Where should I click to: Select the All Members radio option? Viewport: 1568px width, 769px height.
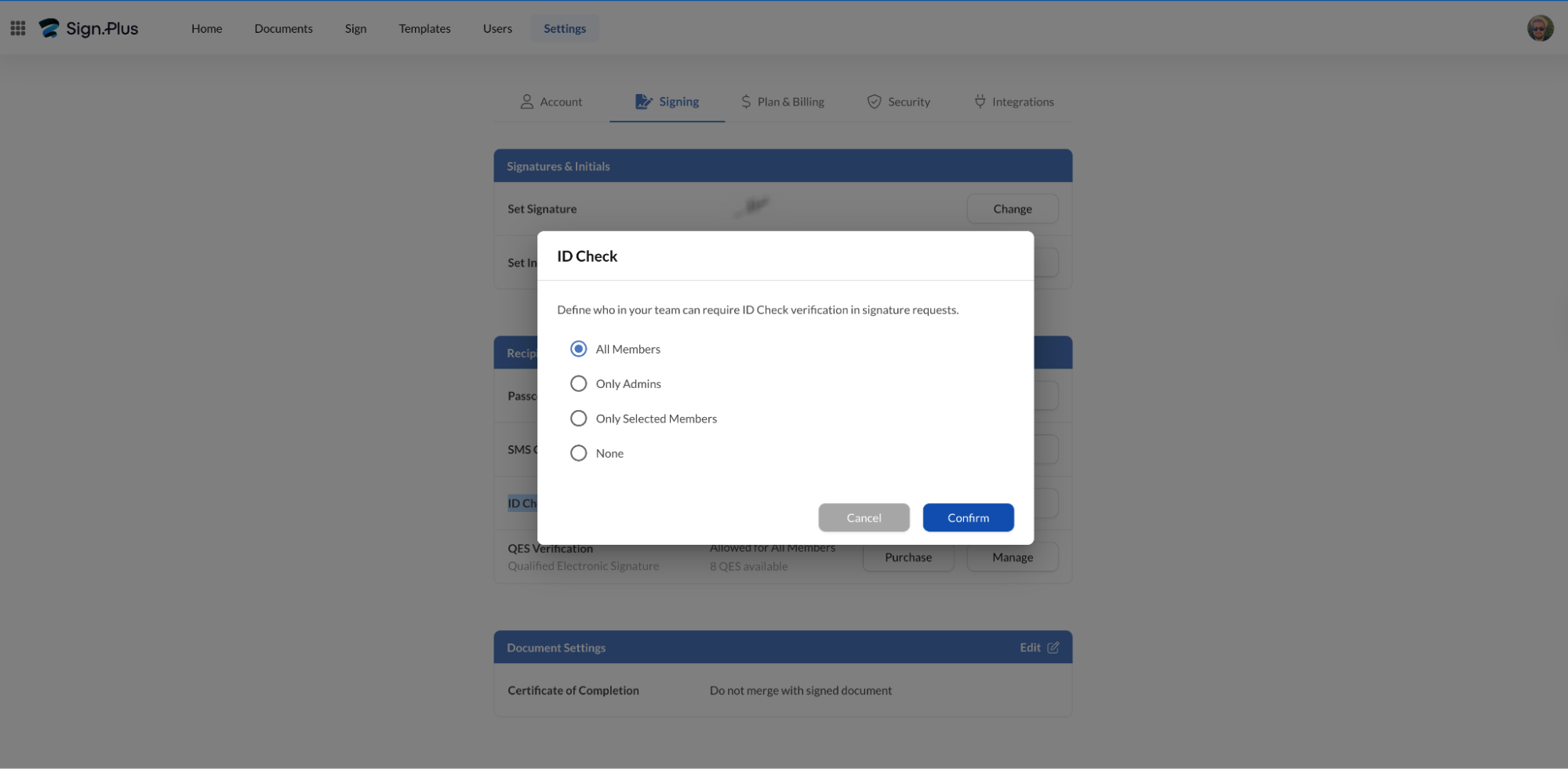click(x=578, y=349)
